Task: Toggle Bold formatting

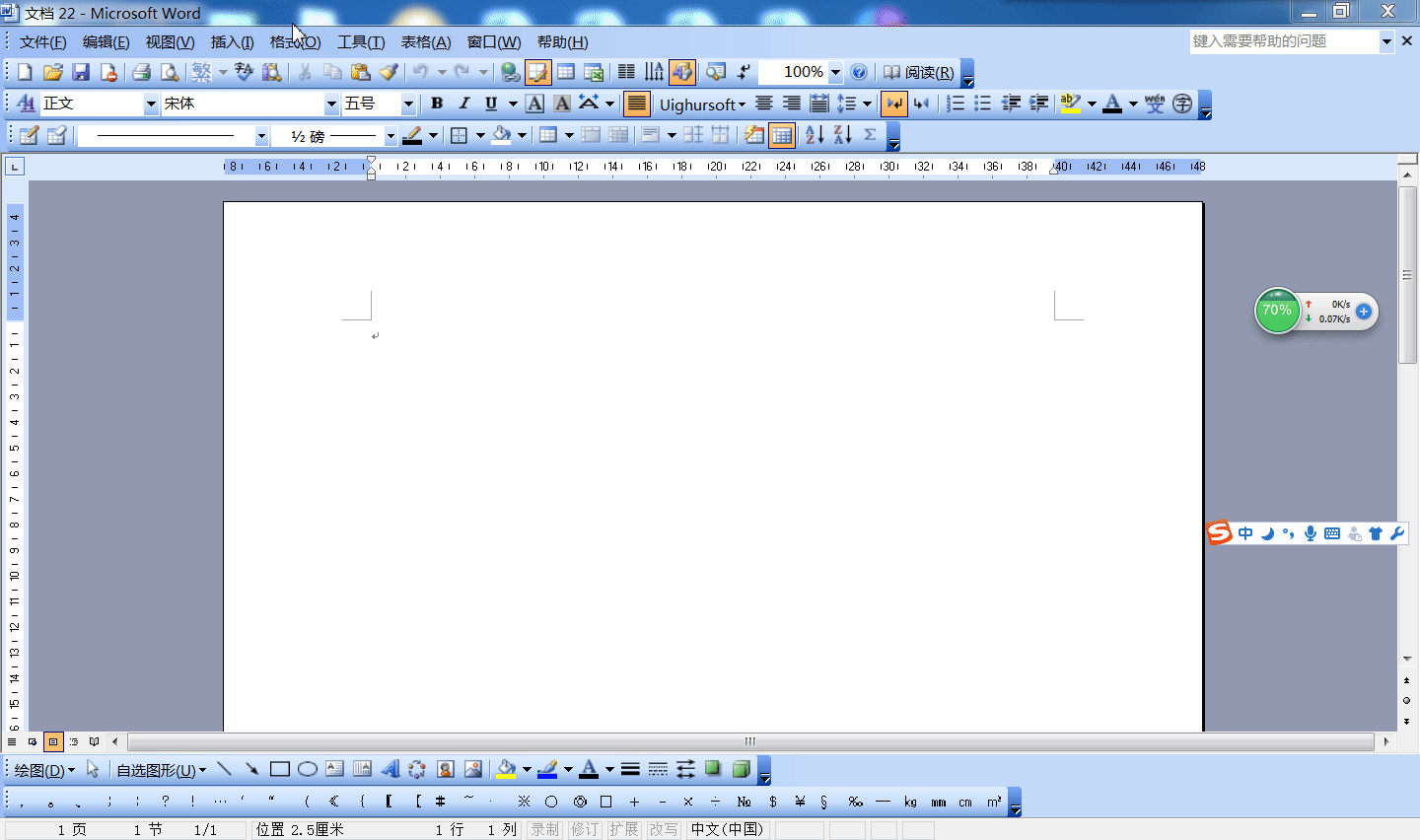Action: click(x=437, y=104)
